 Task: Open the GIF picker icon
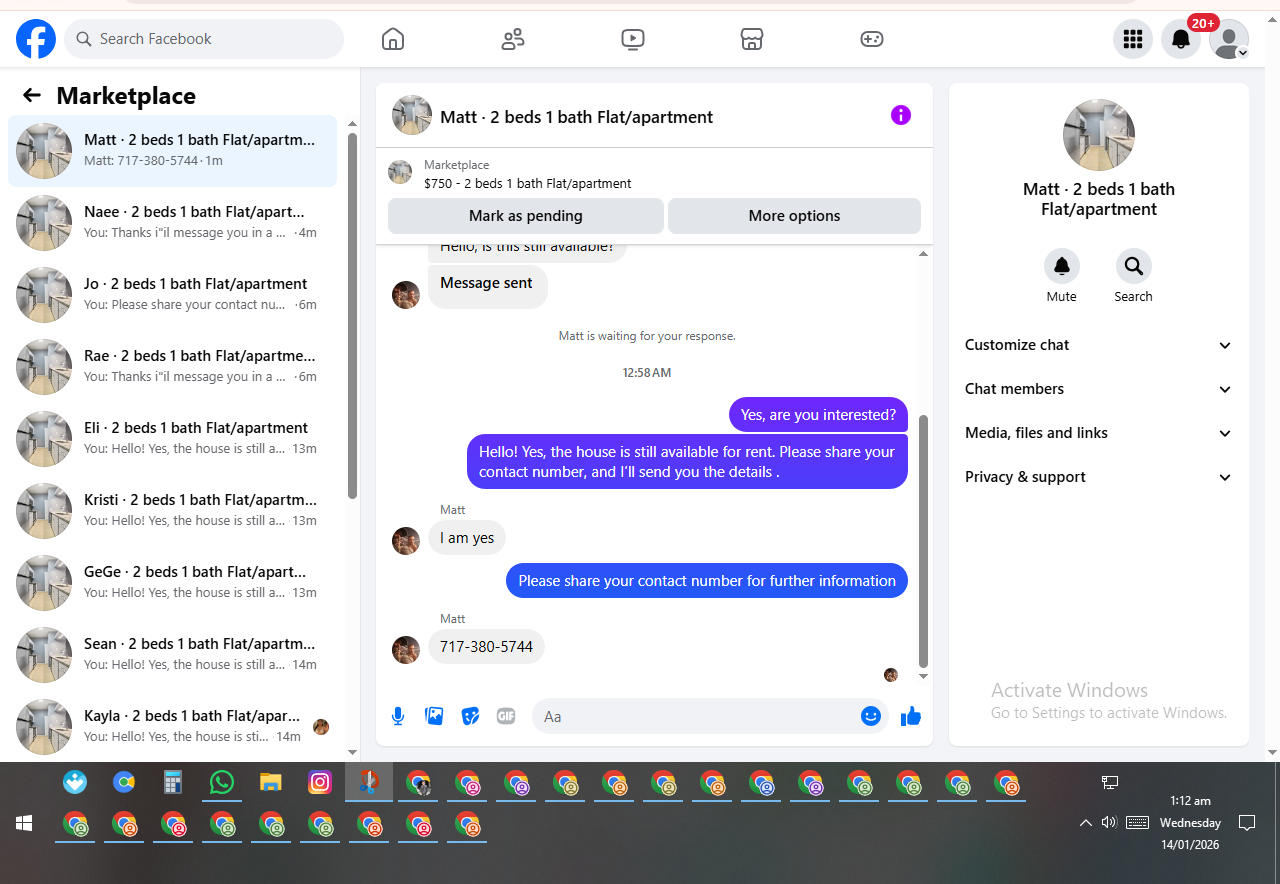(x=506, y=716)
